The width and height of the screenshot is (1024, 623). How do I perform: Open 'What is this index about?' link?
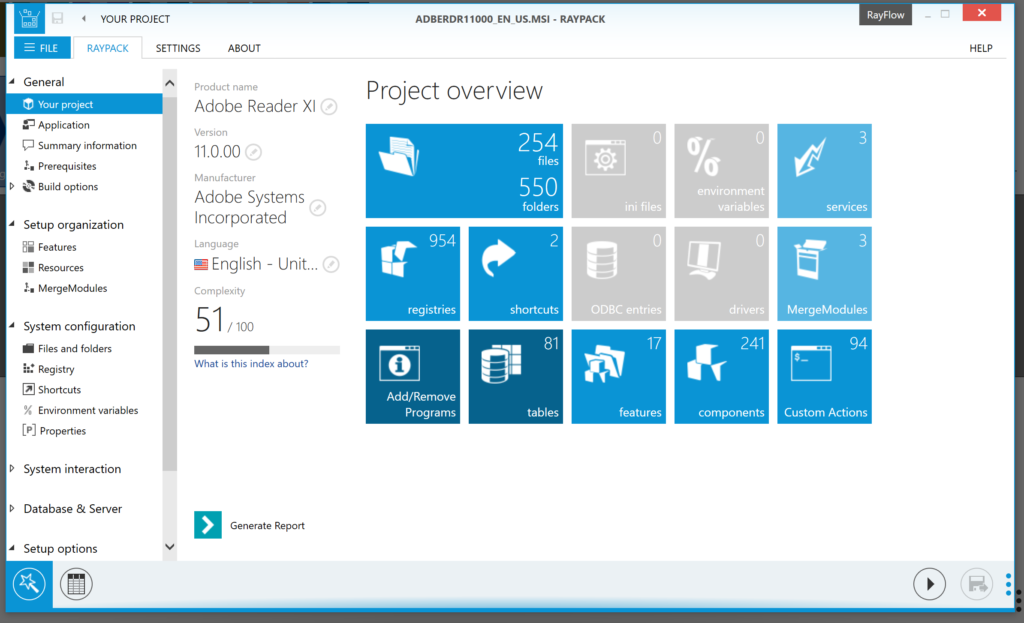[x=251, y=364]
